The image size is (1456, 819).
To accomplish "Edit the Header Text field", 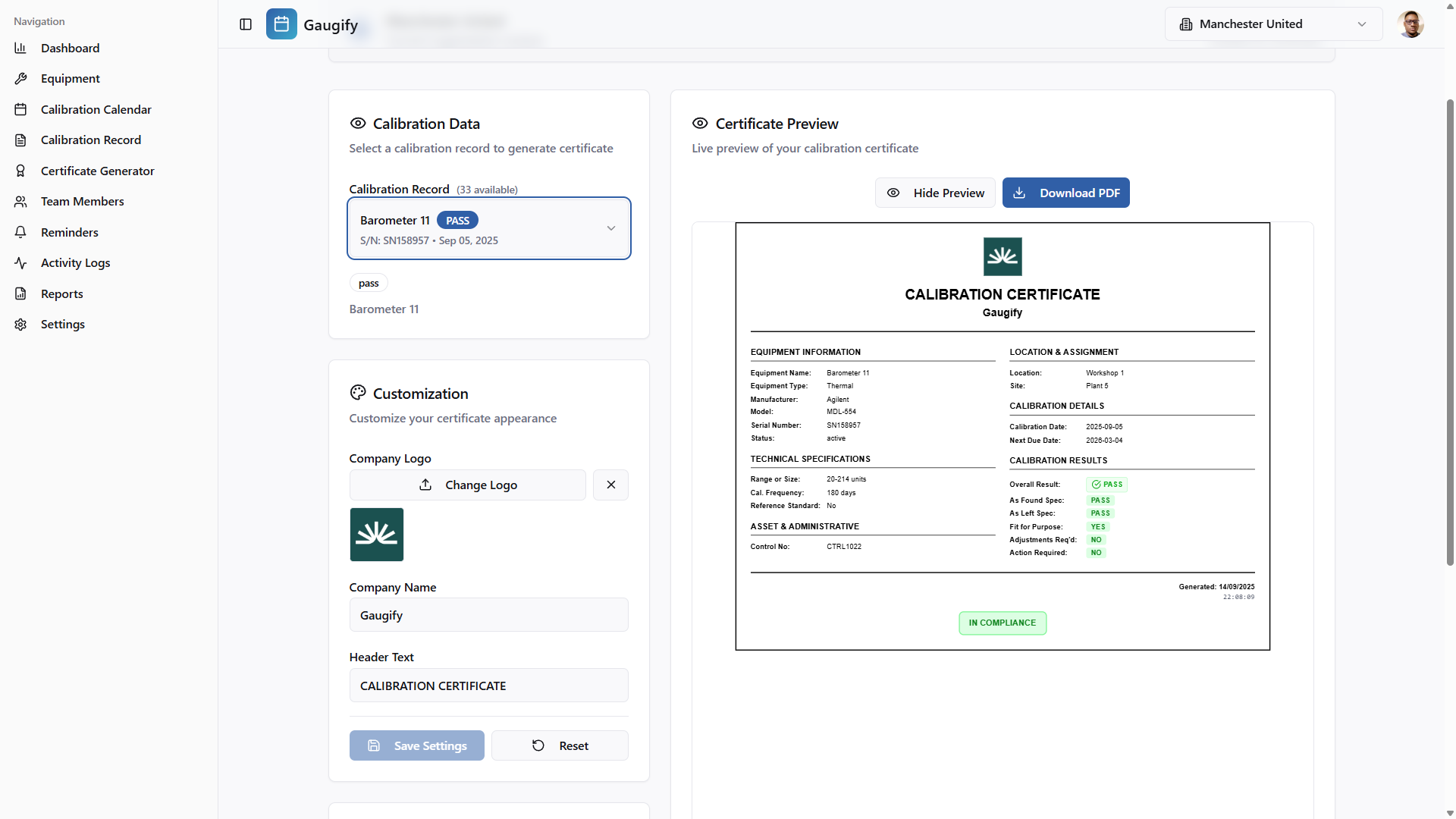I will (489, 686).
